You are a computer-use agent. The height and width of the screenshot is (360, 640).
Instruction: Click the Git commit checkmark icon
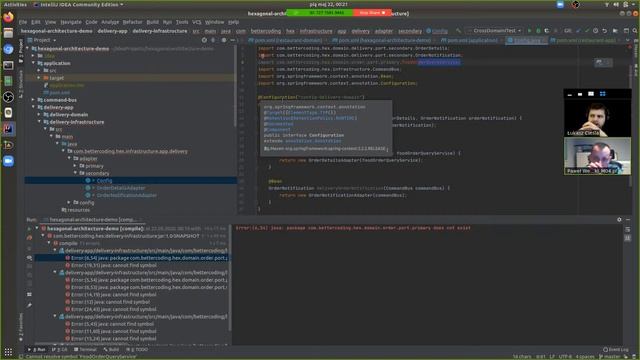point(587,31)
